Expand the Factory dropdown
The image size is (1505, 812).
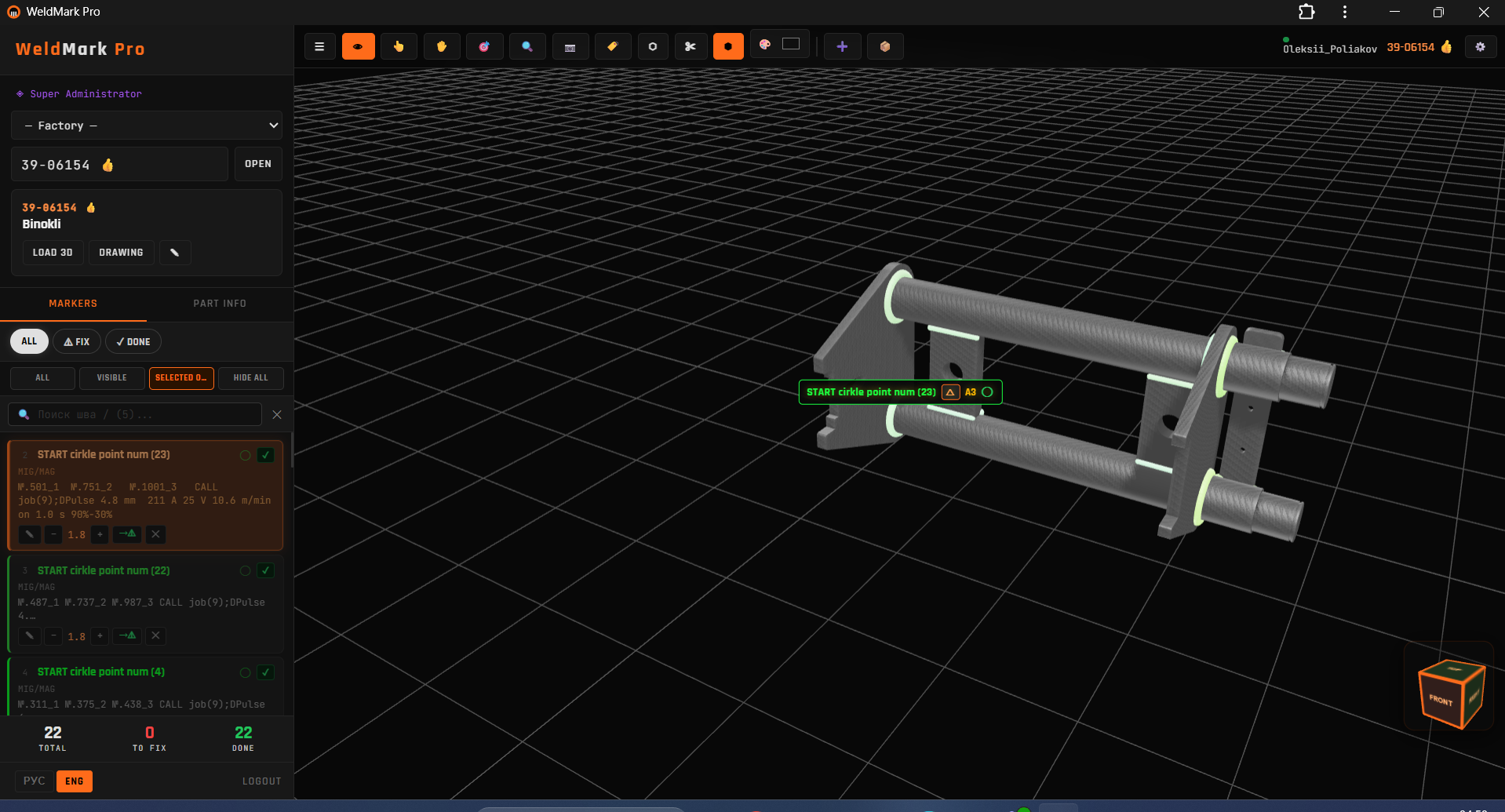pyautogui.click(x=147, y=126)
